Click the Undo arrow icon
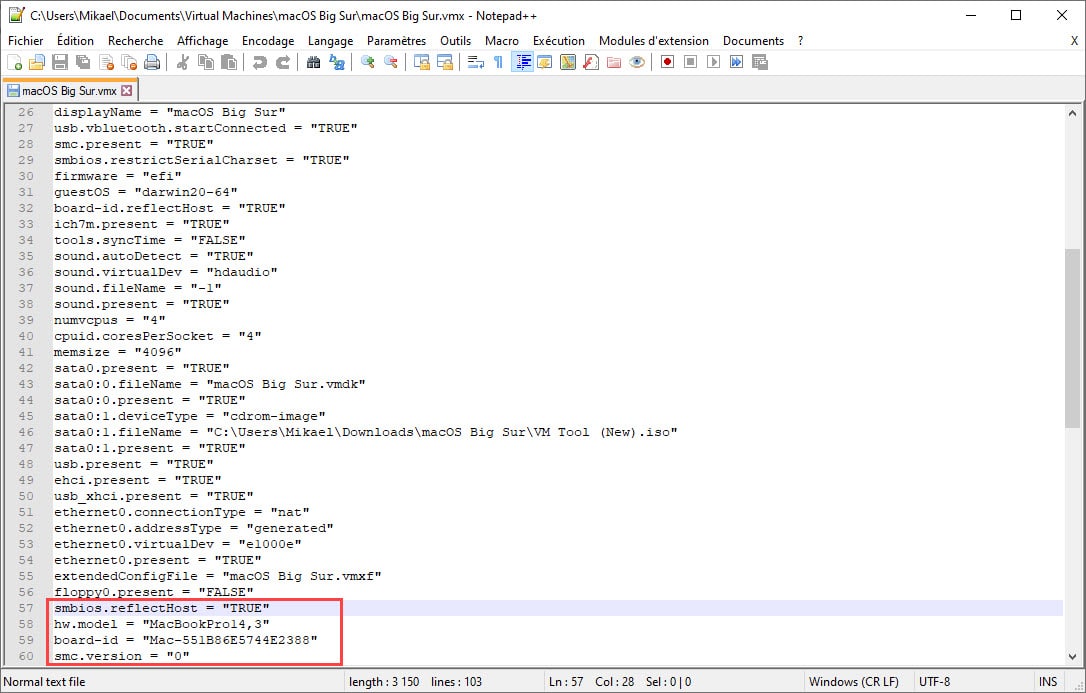 (x=260, y=62)
